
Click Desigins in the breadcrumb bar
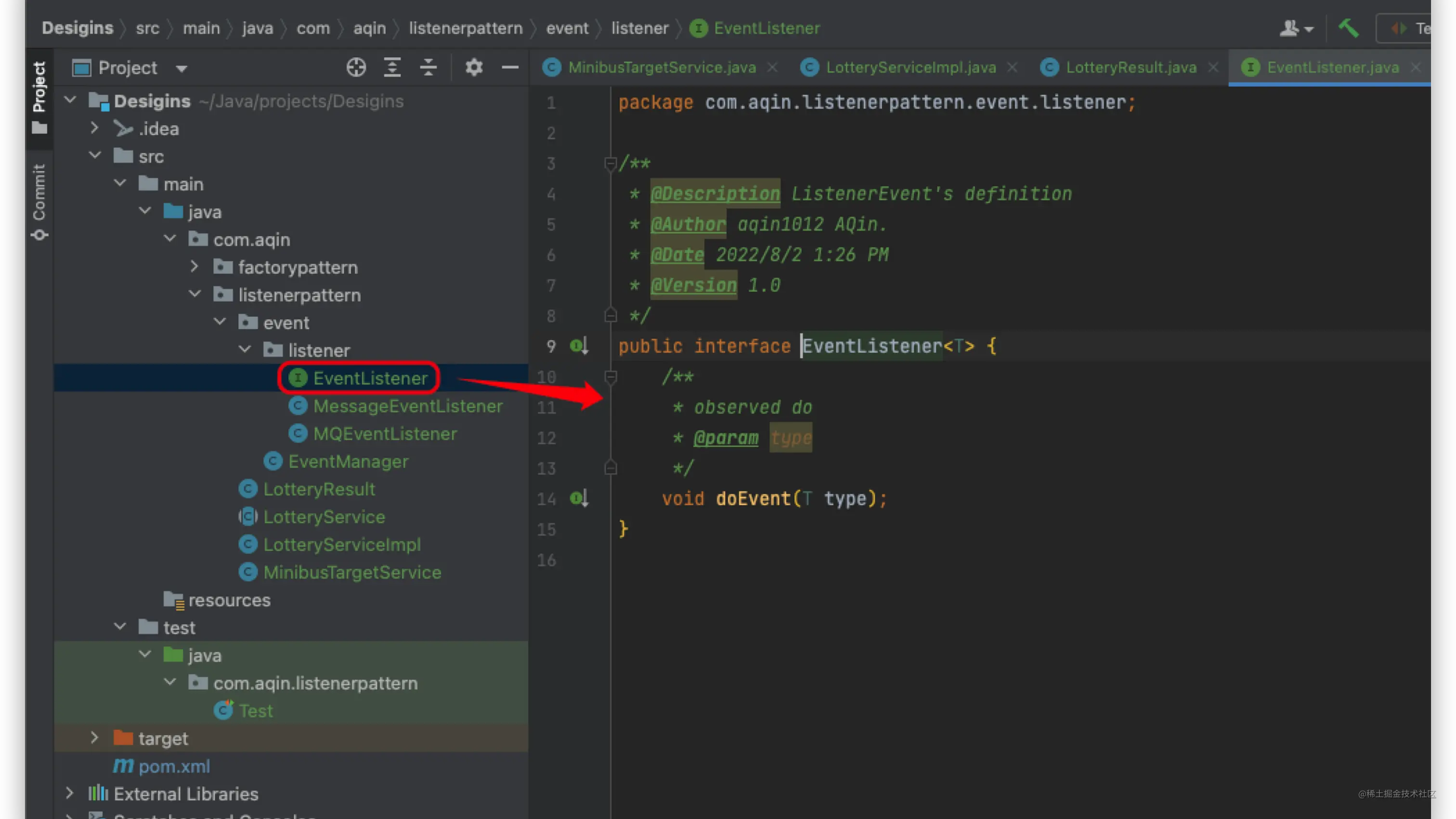78,28
